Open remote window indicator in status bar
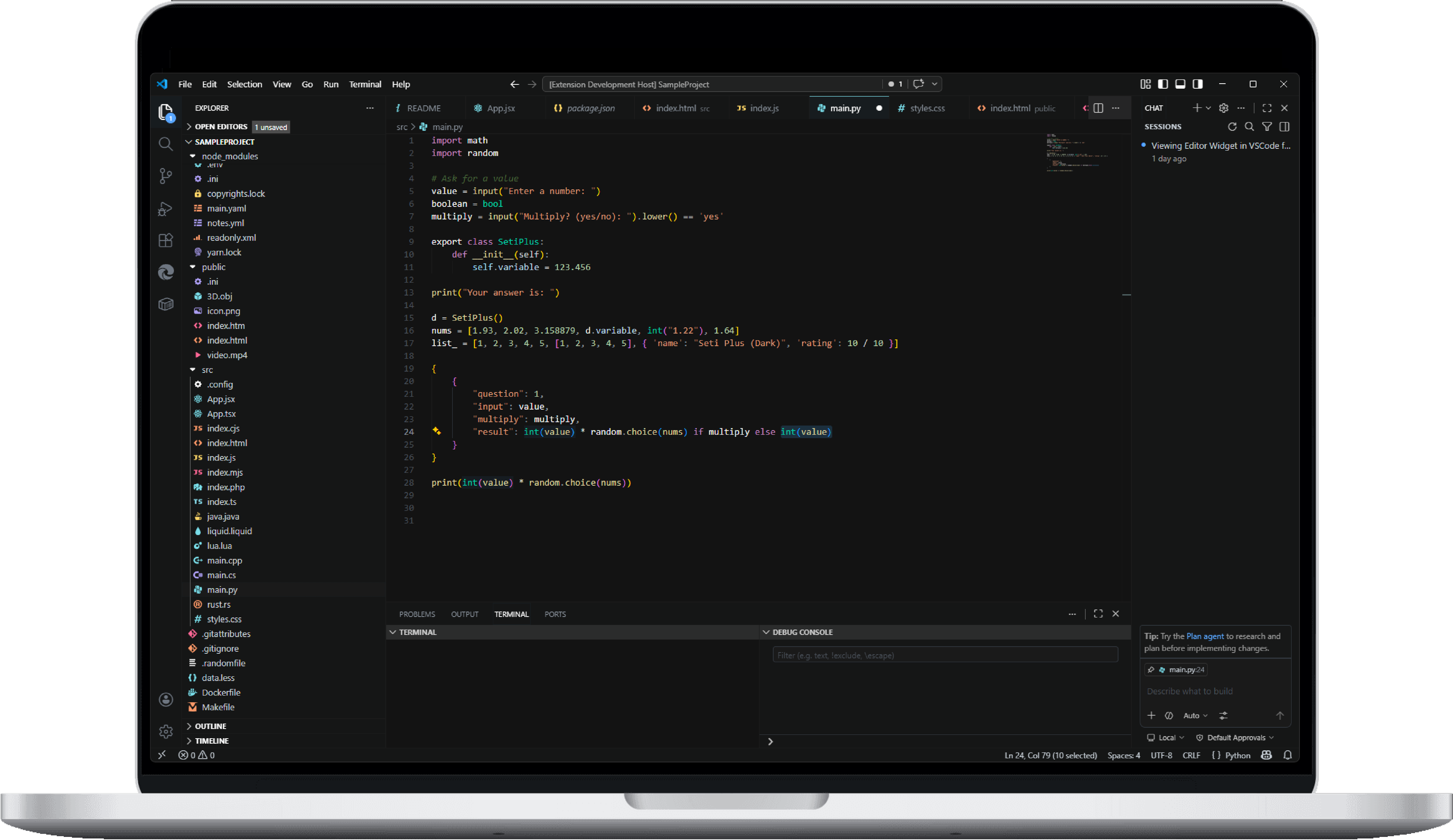 [162, 755]
